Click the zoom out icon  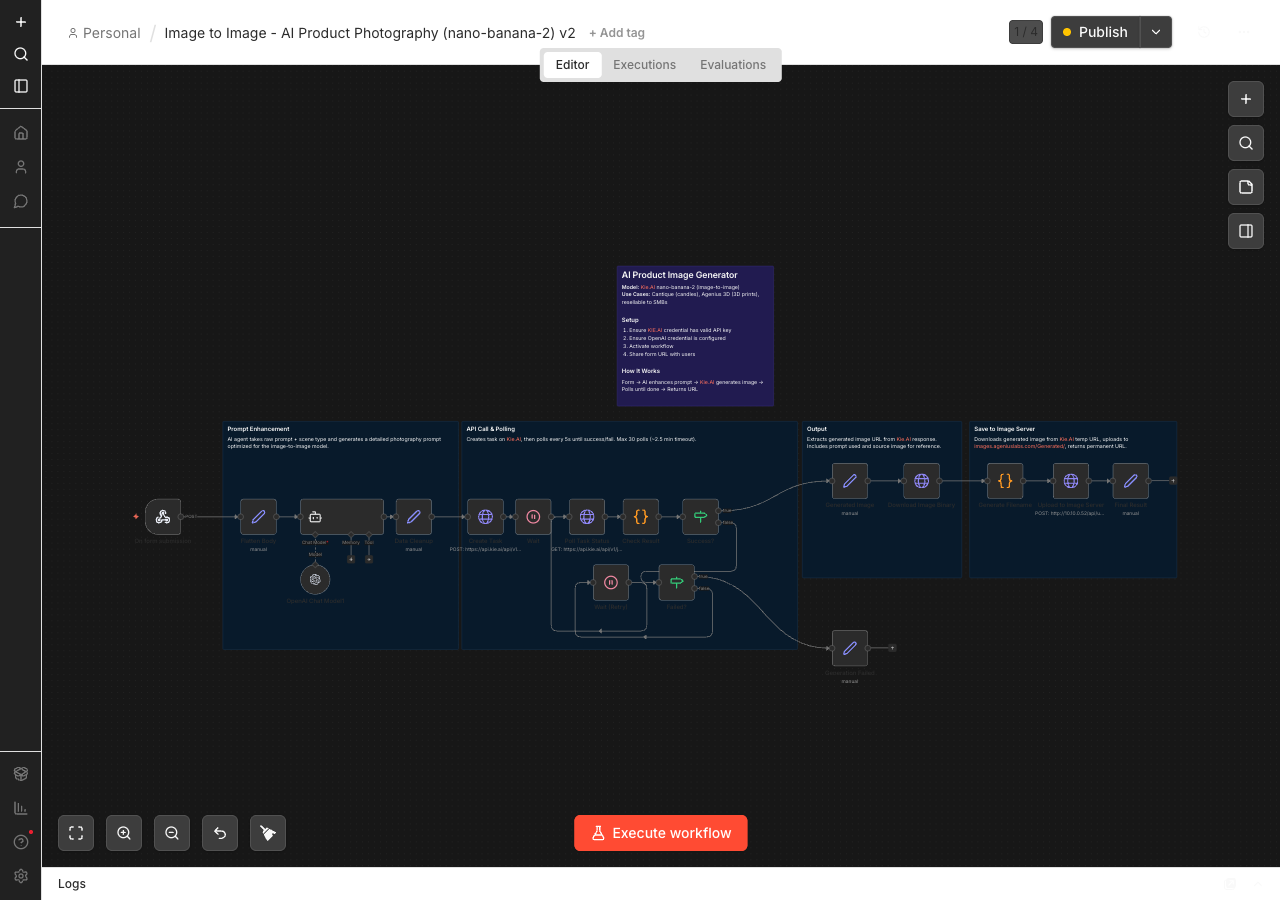coord(171,832)
